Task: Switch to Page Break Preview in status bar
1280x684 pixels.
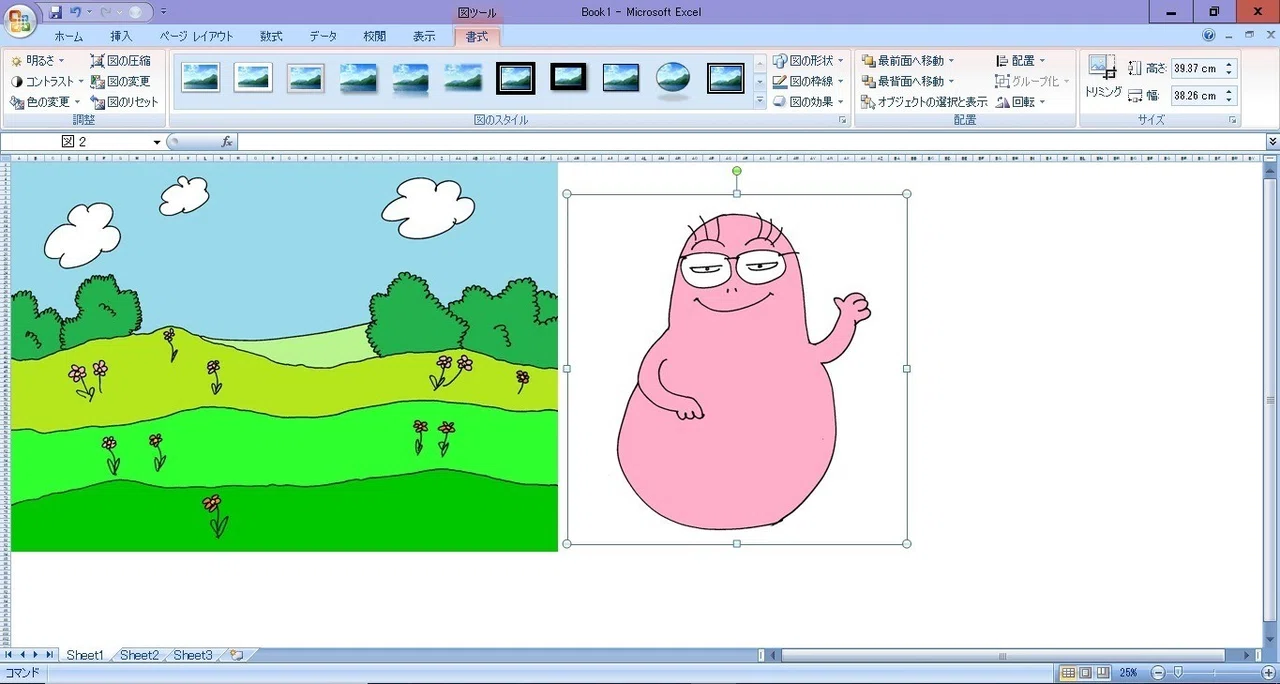Action: (x=1103, y=673)
